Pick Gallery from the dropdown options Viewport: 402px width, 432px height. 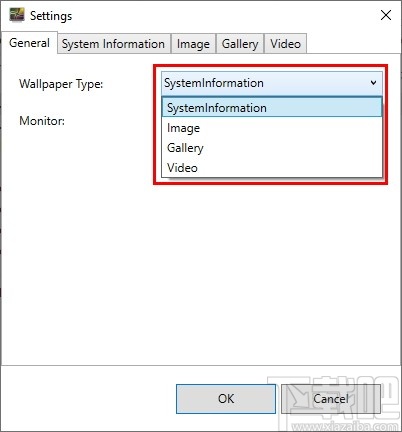tap(272, 148)
